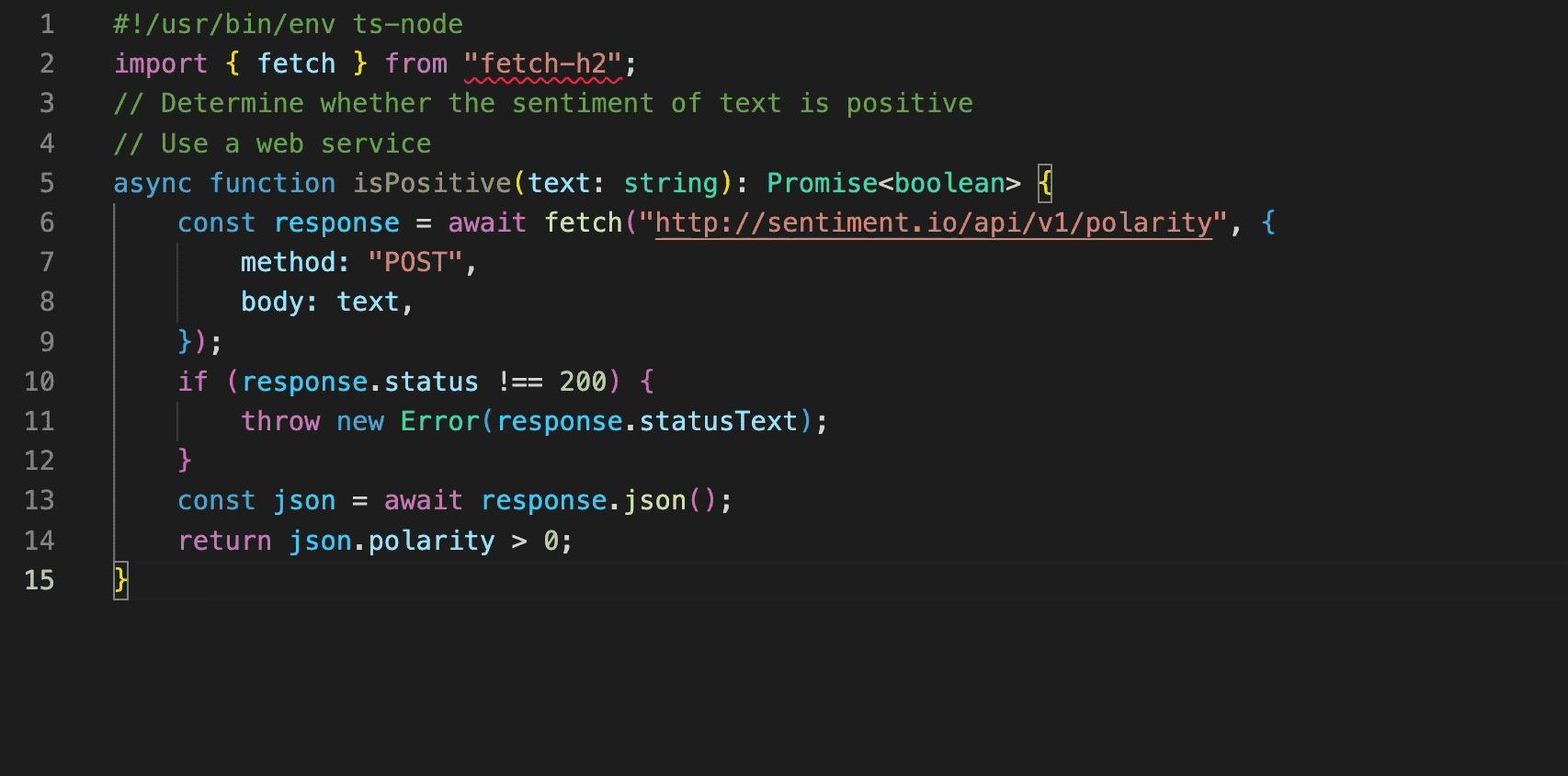This screenshot has height=776, width=1568.
Task: Click the json() method call
Action: [670, 500]
